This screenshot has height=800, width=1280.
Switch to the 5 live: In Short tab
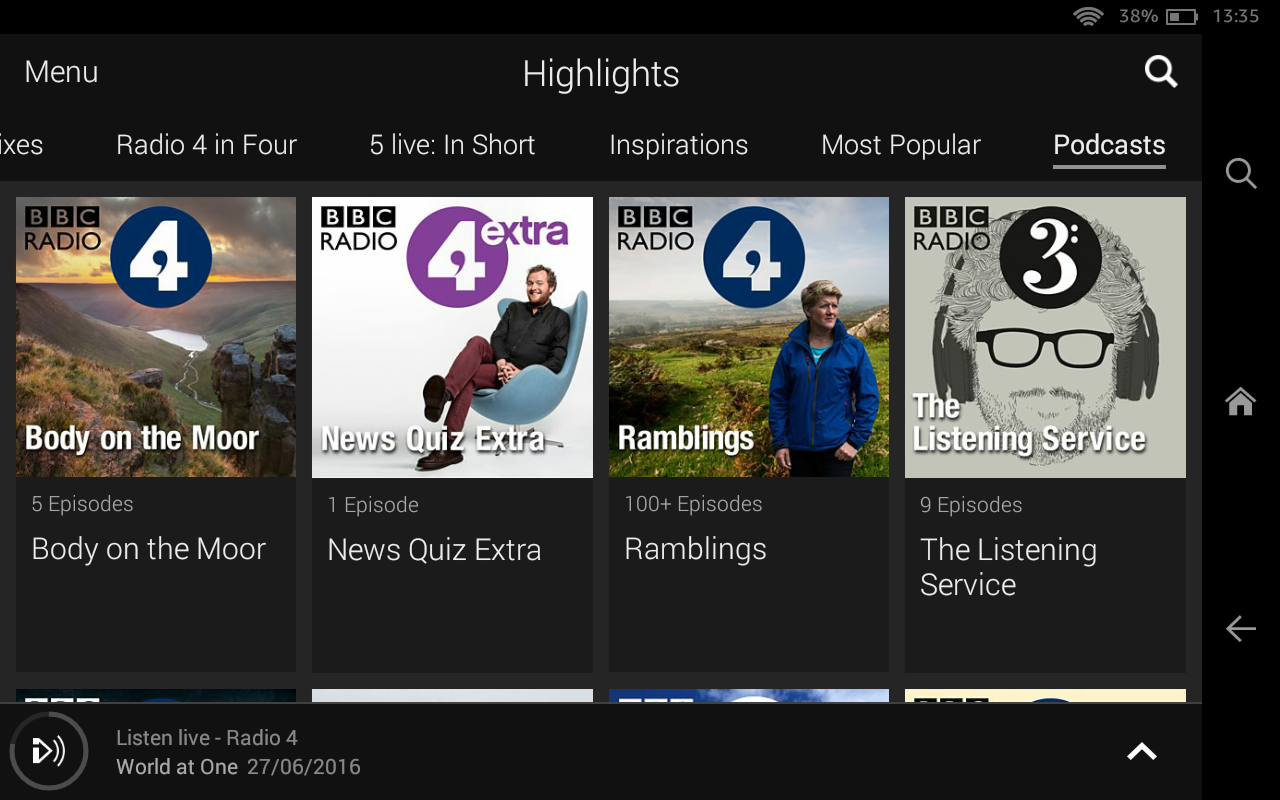coord(452,145)
